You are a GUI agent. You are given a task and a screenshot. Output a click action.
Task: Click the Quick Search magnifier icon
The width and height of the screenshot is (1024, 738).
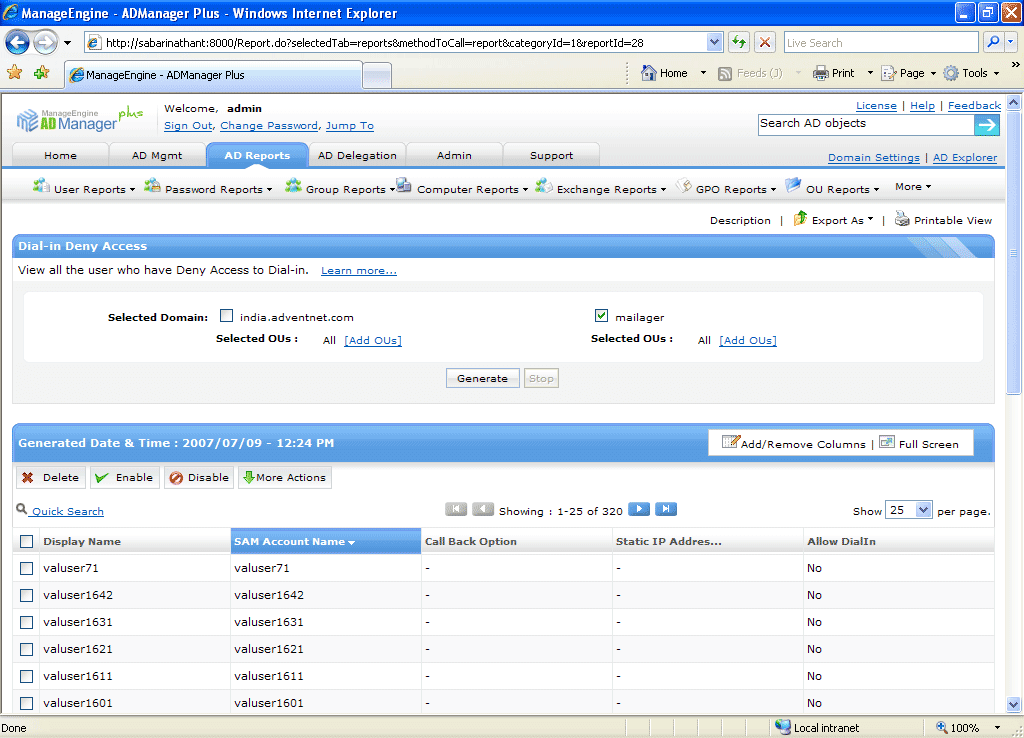pyautogui.click(x=22, y=509)
